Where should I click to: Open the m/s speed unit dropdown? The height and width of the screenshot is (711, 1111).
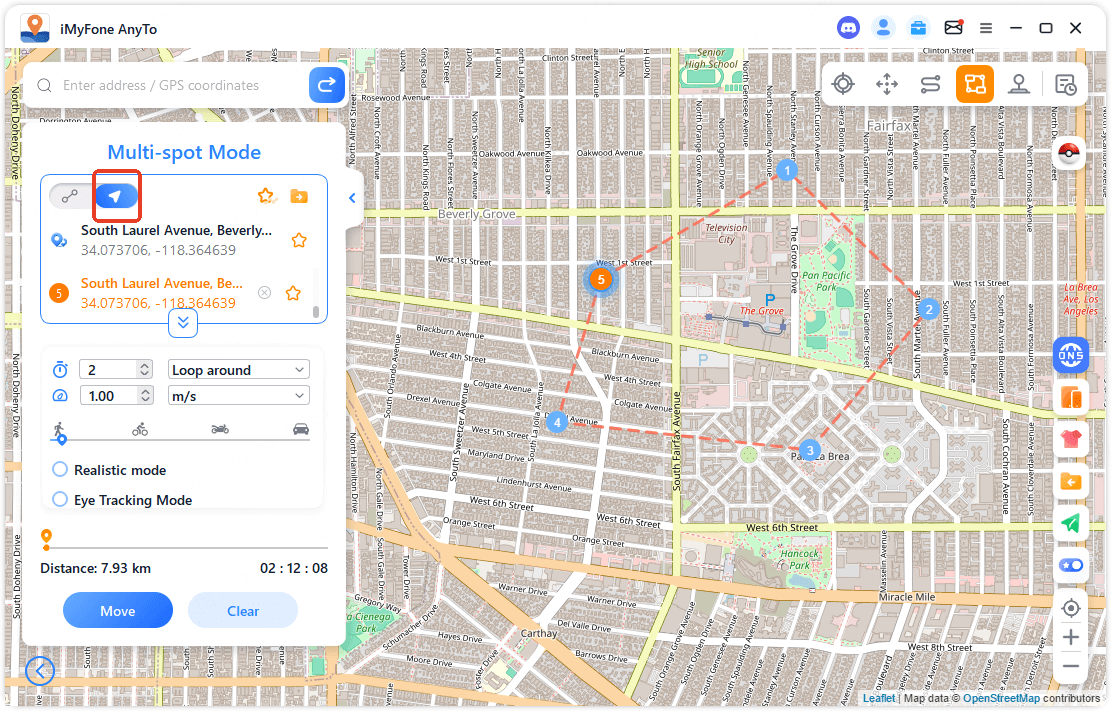coord(239,396)
